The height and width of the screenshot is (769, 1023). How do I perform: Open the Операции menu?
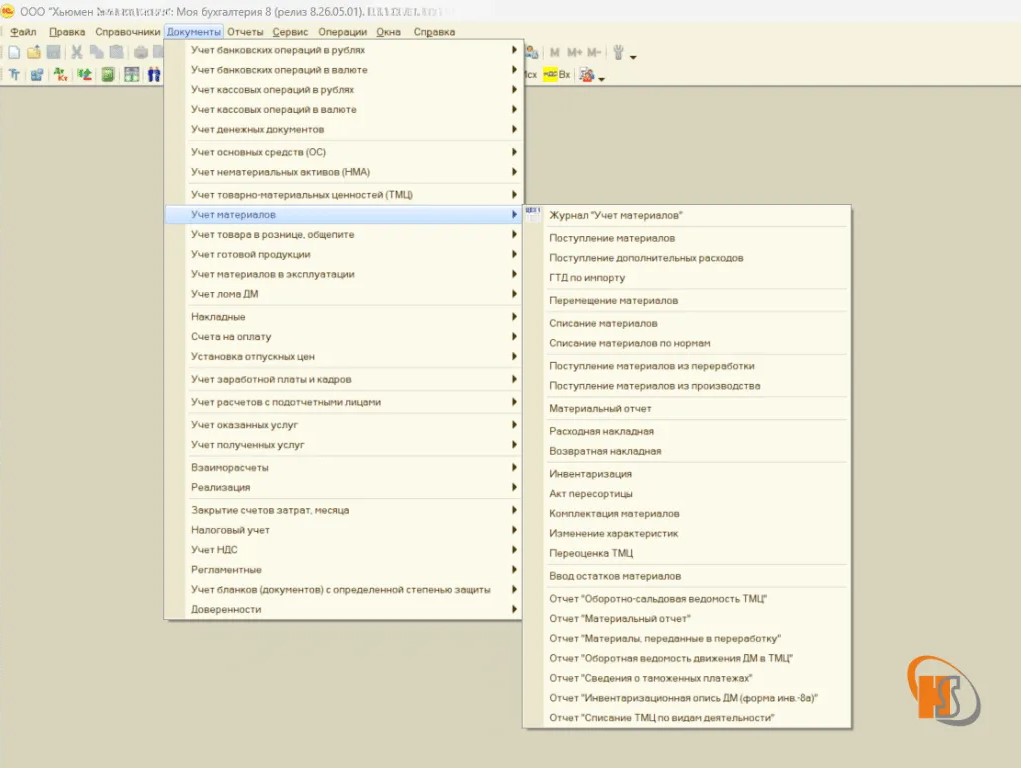point(342,31)
